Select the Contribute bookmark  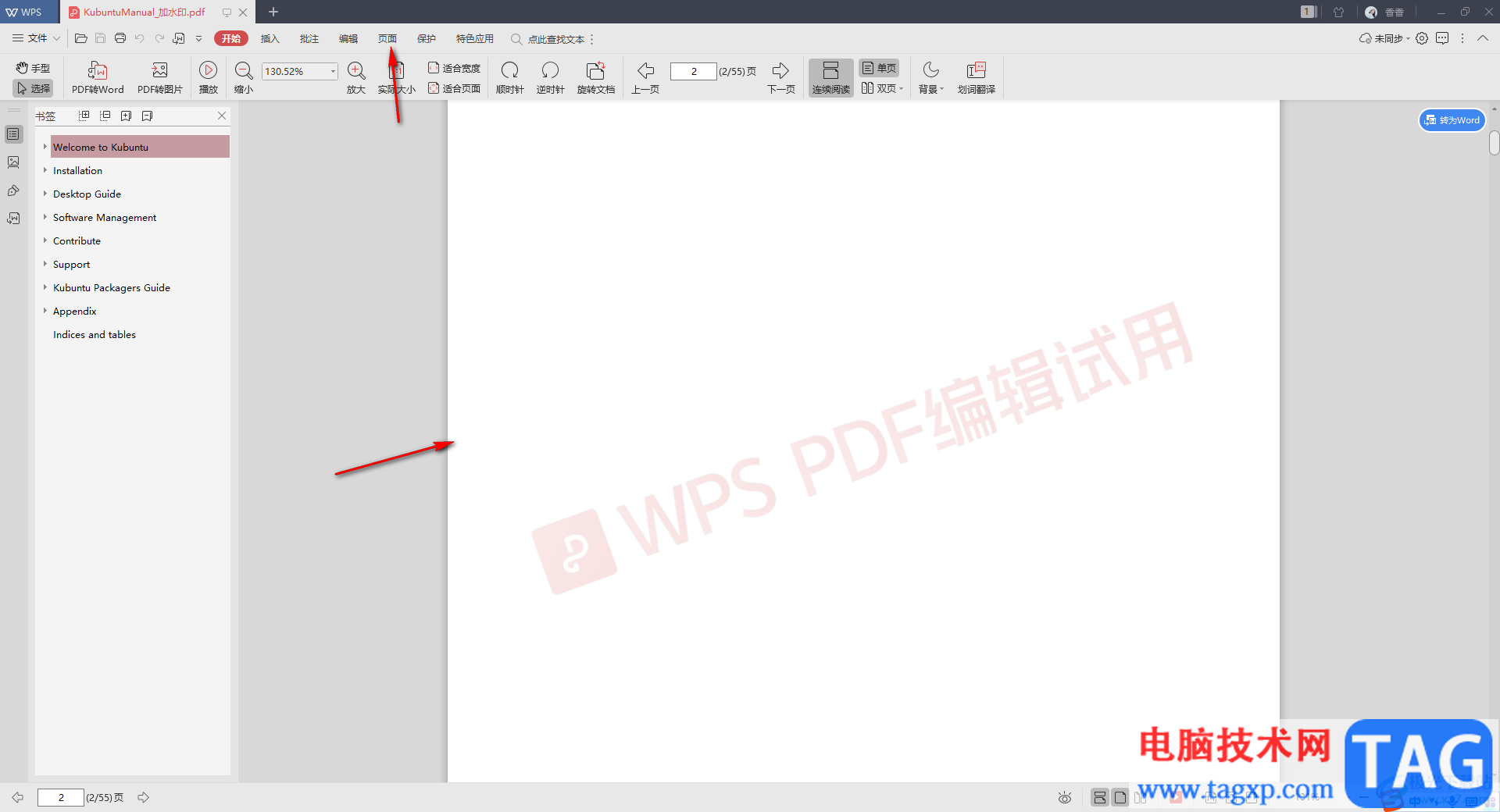pyautogui.click(x=77, y=240)
